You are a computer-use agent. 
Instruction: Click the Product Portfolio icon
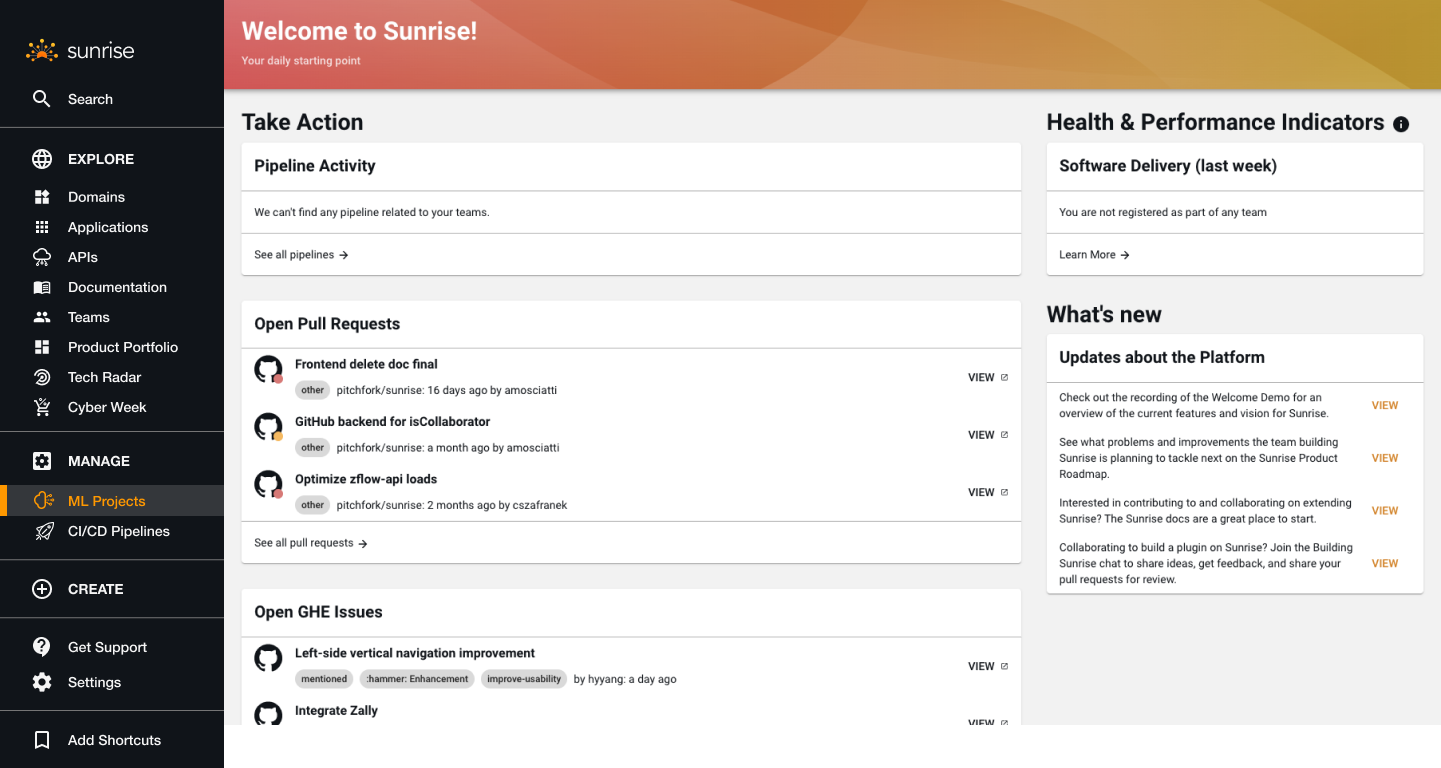coord(42,347)
